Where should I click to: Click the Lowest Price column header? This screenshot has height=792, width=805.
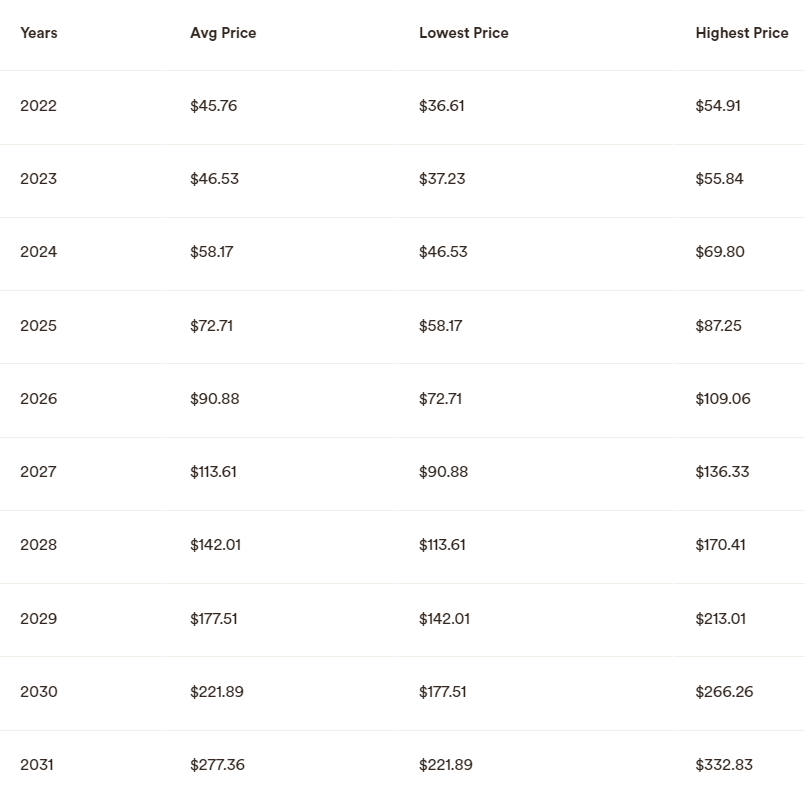[464, 33]
